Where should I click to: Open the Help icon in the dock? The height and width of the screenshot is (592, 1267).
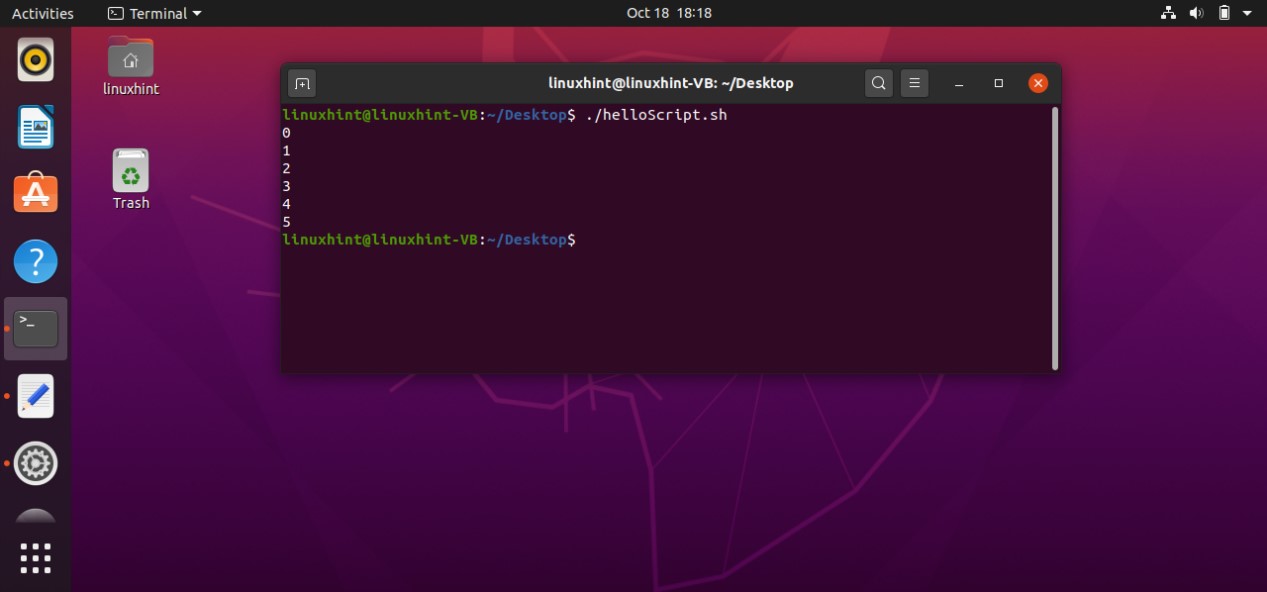point(36,262)
